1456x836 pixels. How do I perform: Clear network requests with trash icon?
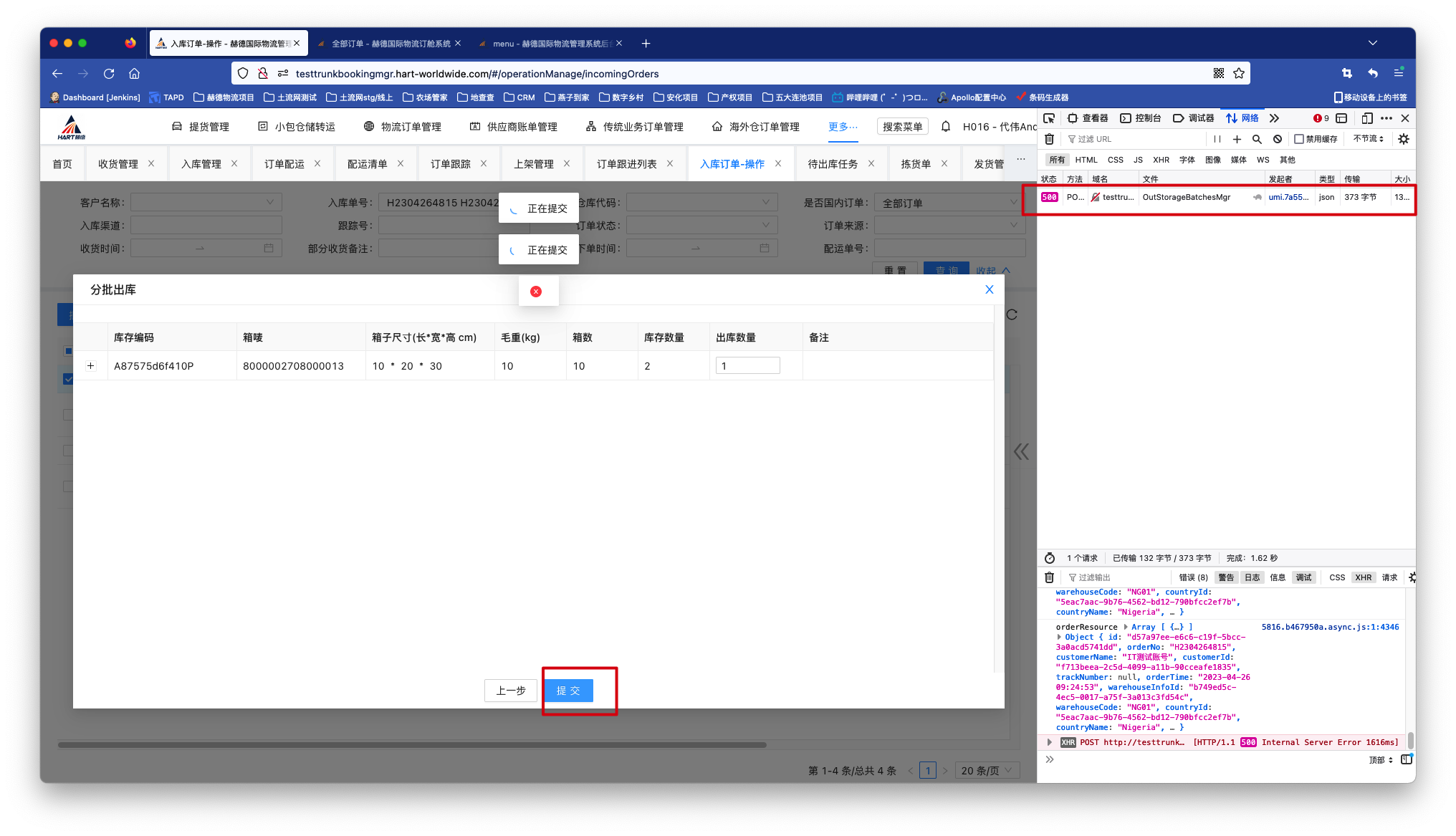click(x=1049, y=139)
